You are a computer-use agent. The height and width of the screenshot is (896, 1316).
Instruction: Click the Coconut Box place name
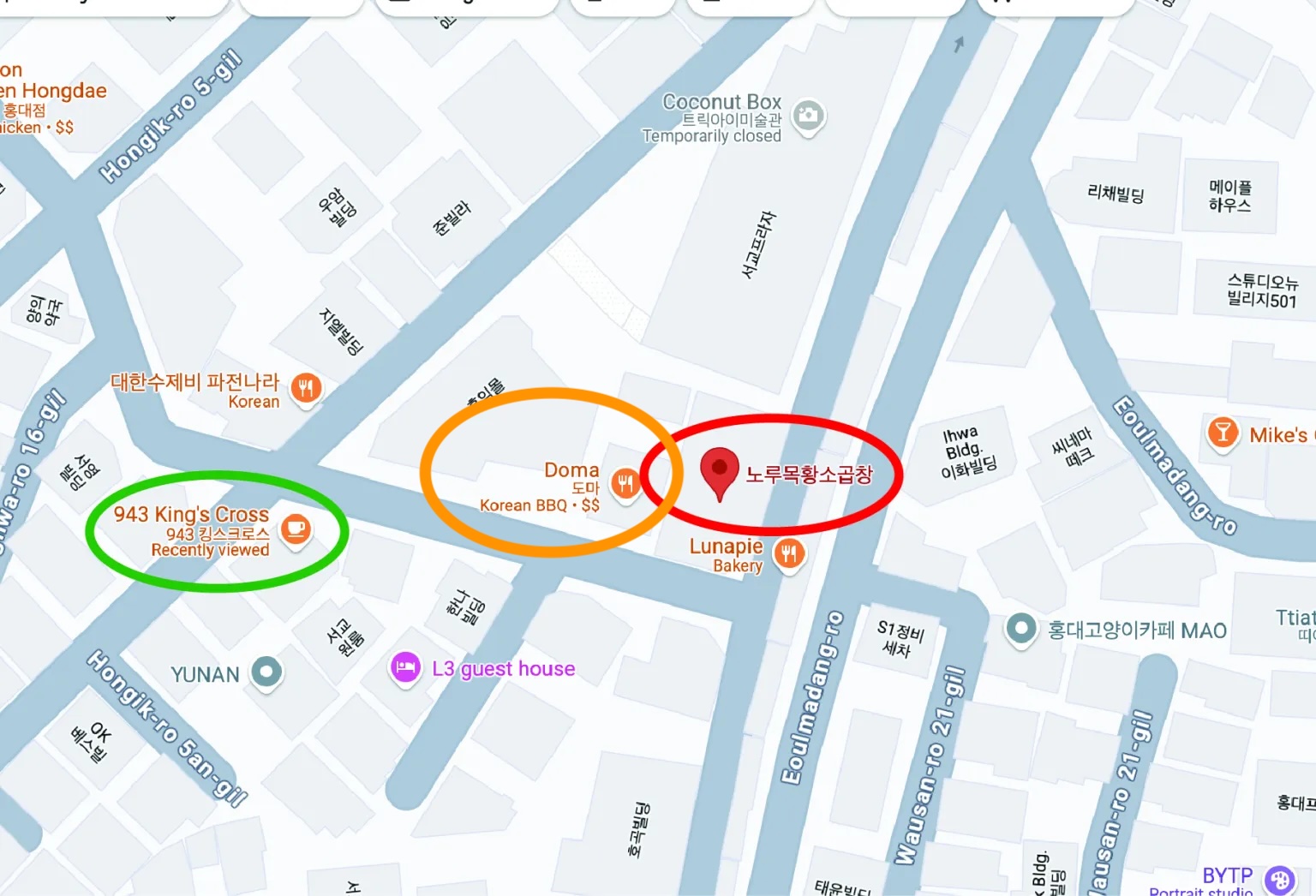point(722,102)
